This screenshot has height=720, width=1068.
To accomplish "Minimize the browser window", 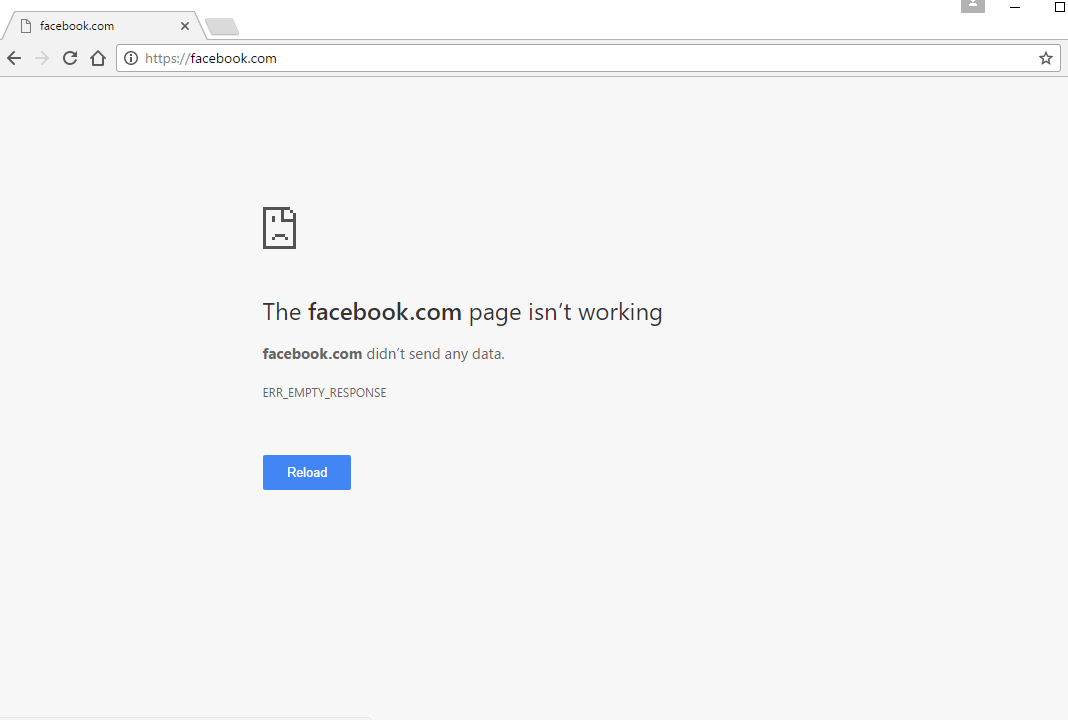I will coord(1015,7).
